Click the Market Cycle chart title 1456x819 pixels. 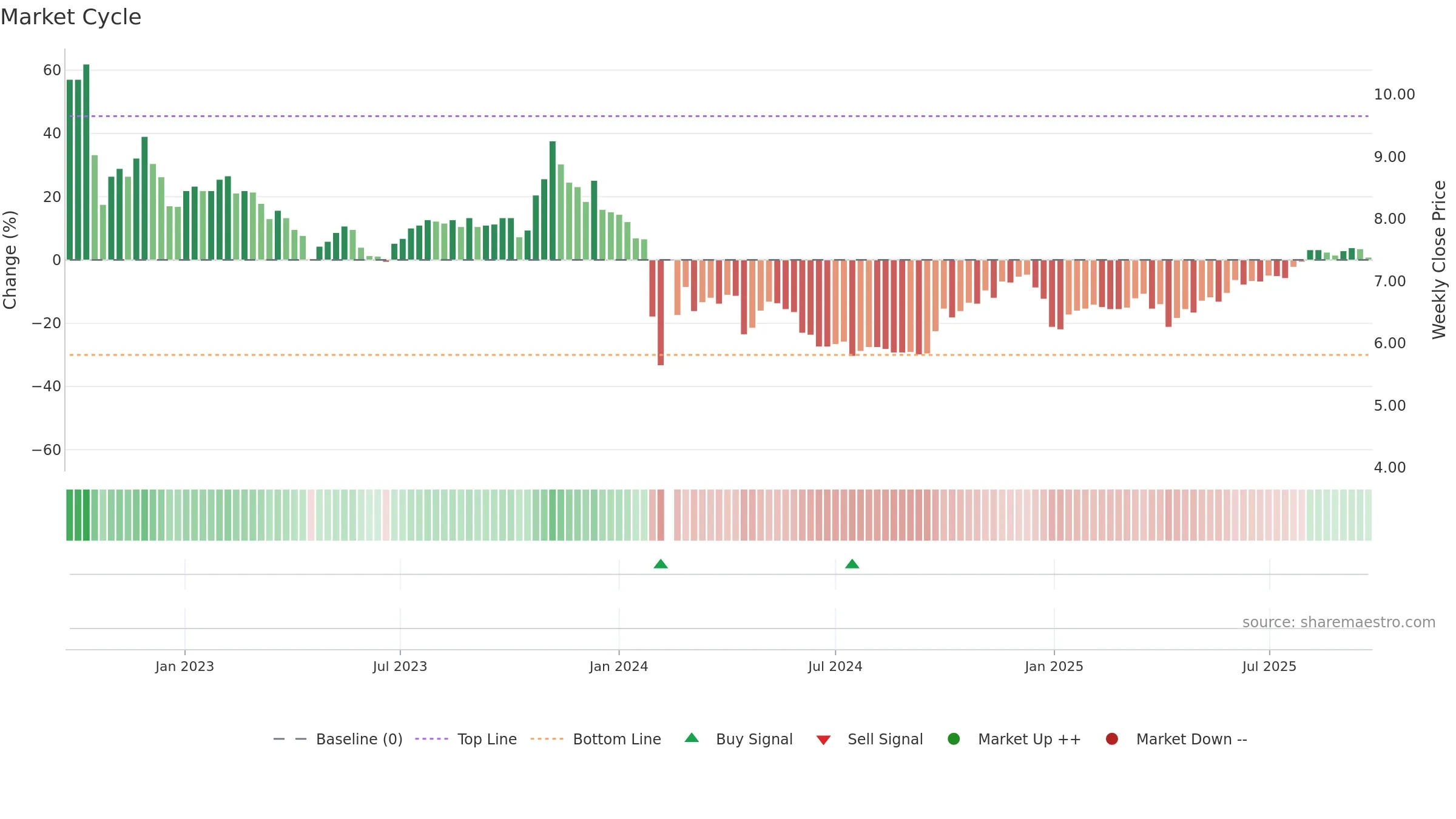[71, 17]
